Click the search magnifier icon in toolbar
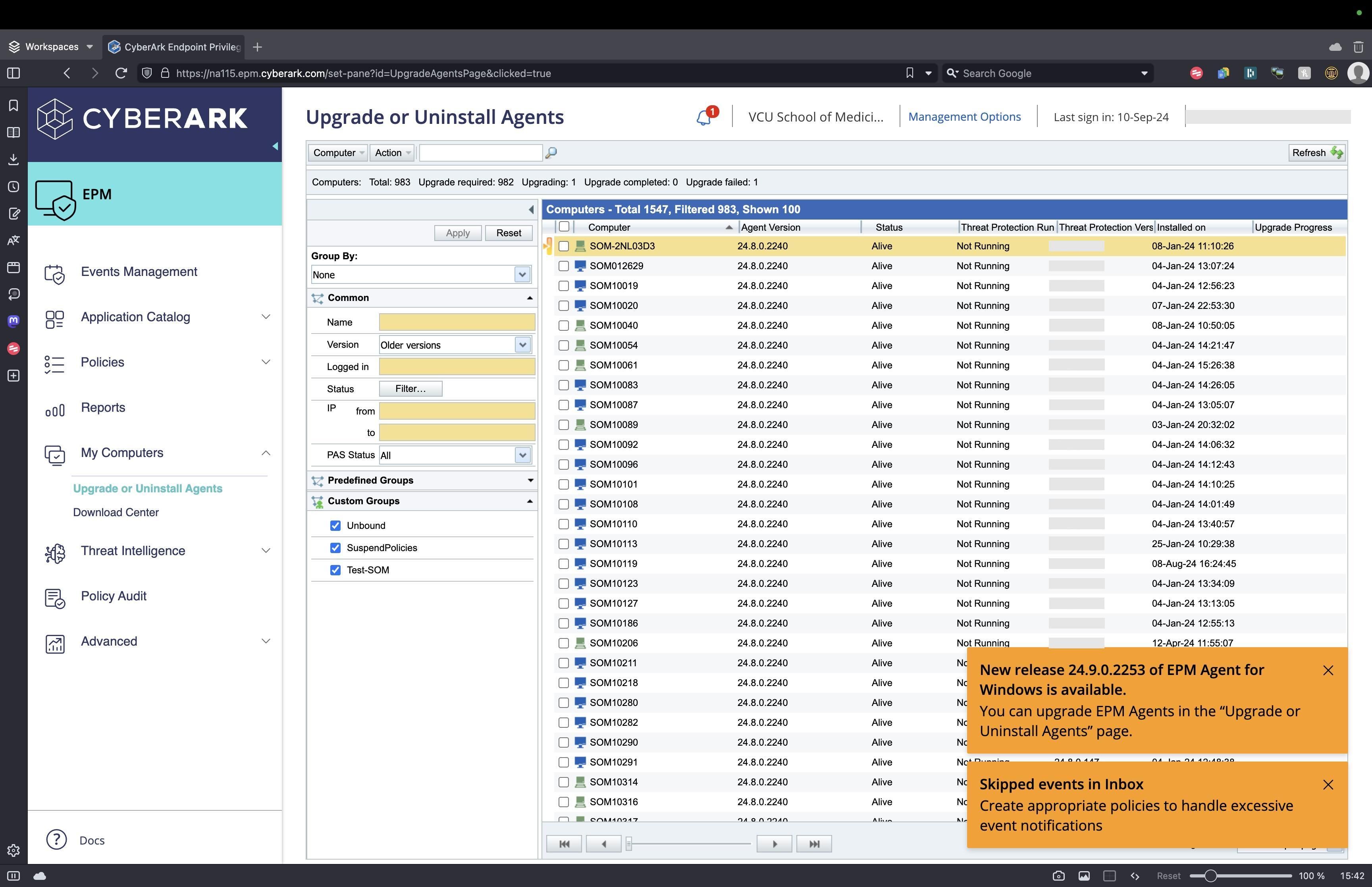The image size is (1372, 887). (x=551, y=152)
